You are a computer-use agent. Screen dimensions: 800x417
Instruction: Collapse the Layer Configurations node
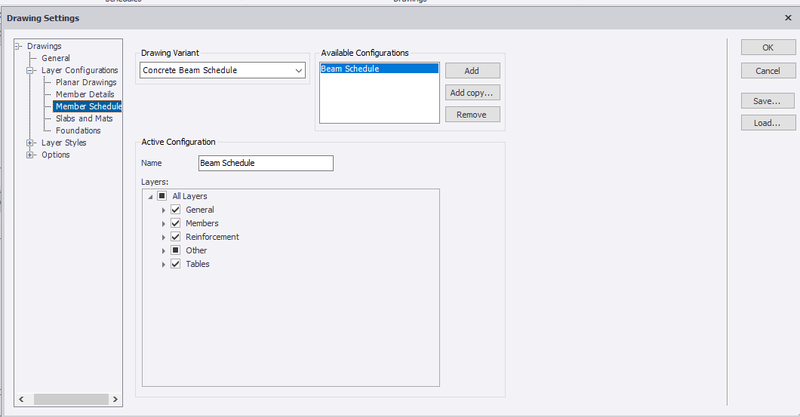[x=30, y=70]
